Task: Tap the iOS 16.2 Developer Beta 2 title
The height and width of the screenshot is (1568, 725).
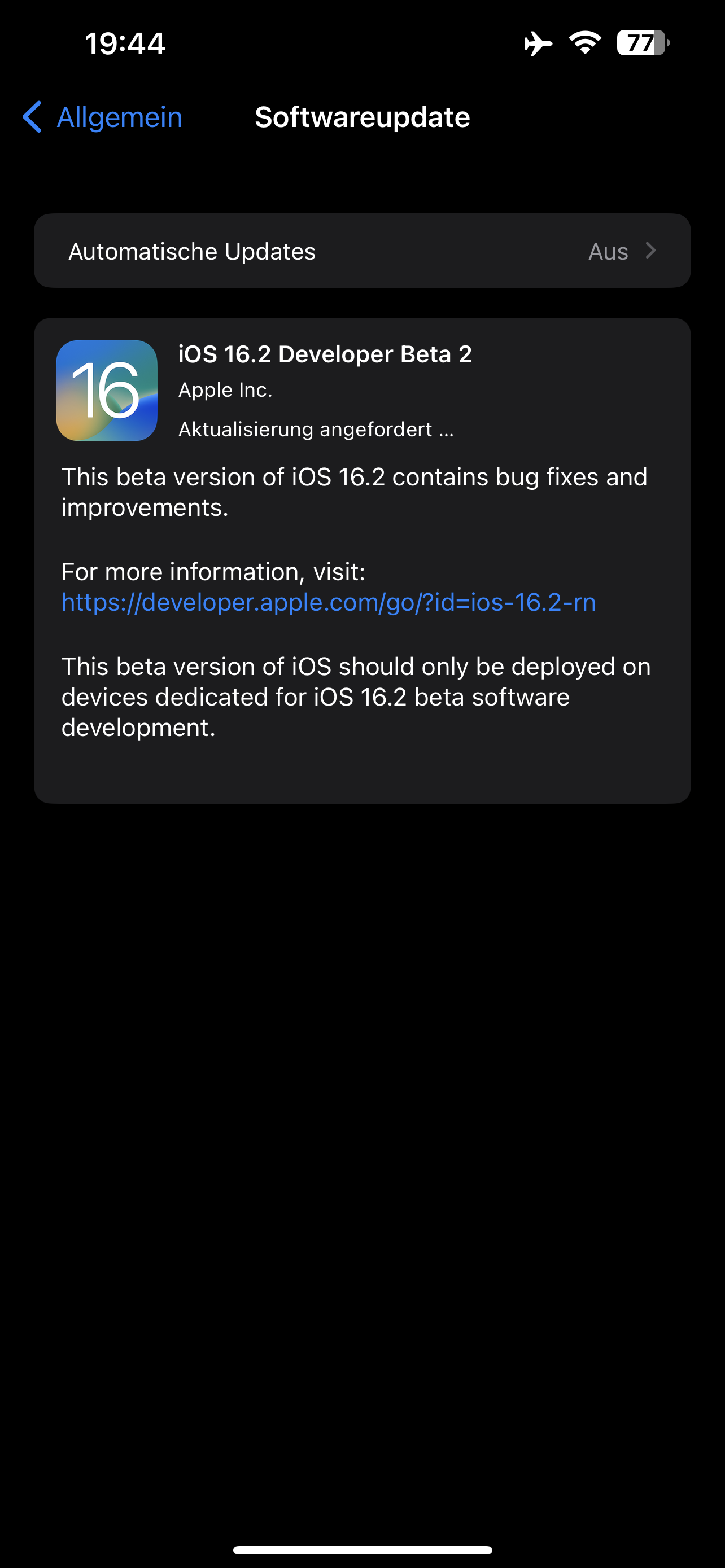Action: [x=325, y=354]
